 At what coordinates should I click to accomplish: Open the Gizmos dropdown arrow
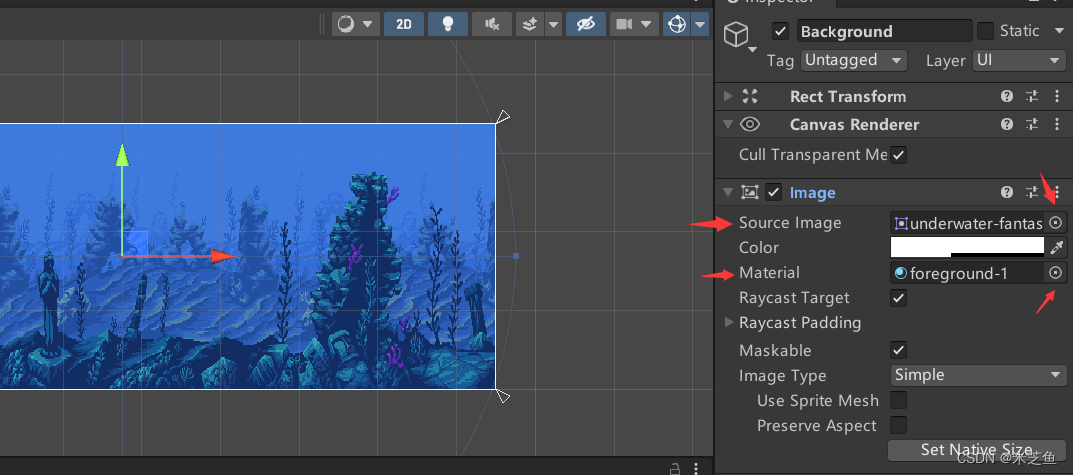click(700, 24)
